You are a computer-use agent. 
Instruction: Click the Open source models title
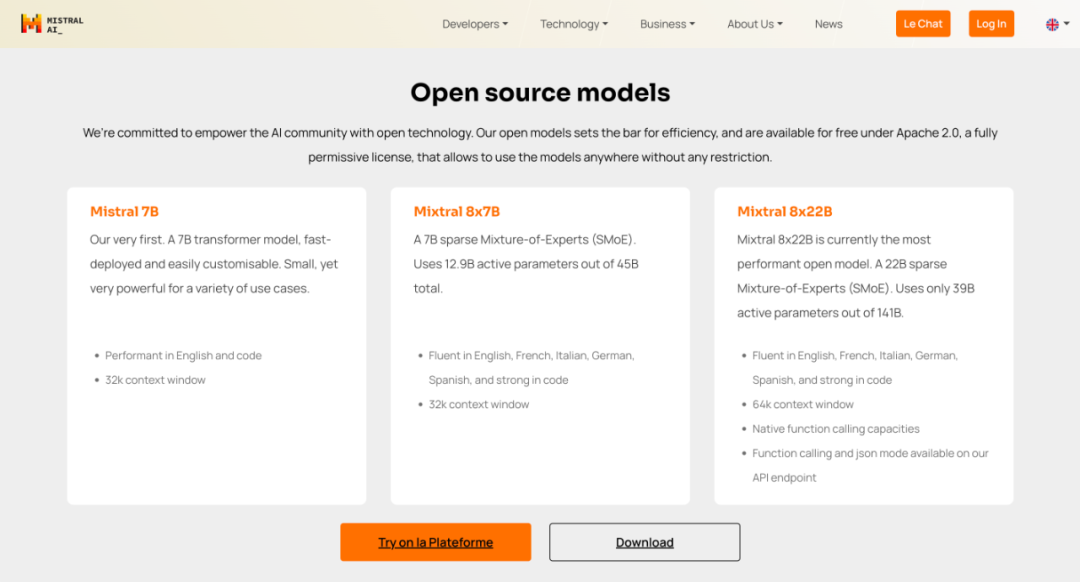tap(540, 93)
